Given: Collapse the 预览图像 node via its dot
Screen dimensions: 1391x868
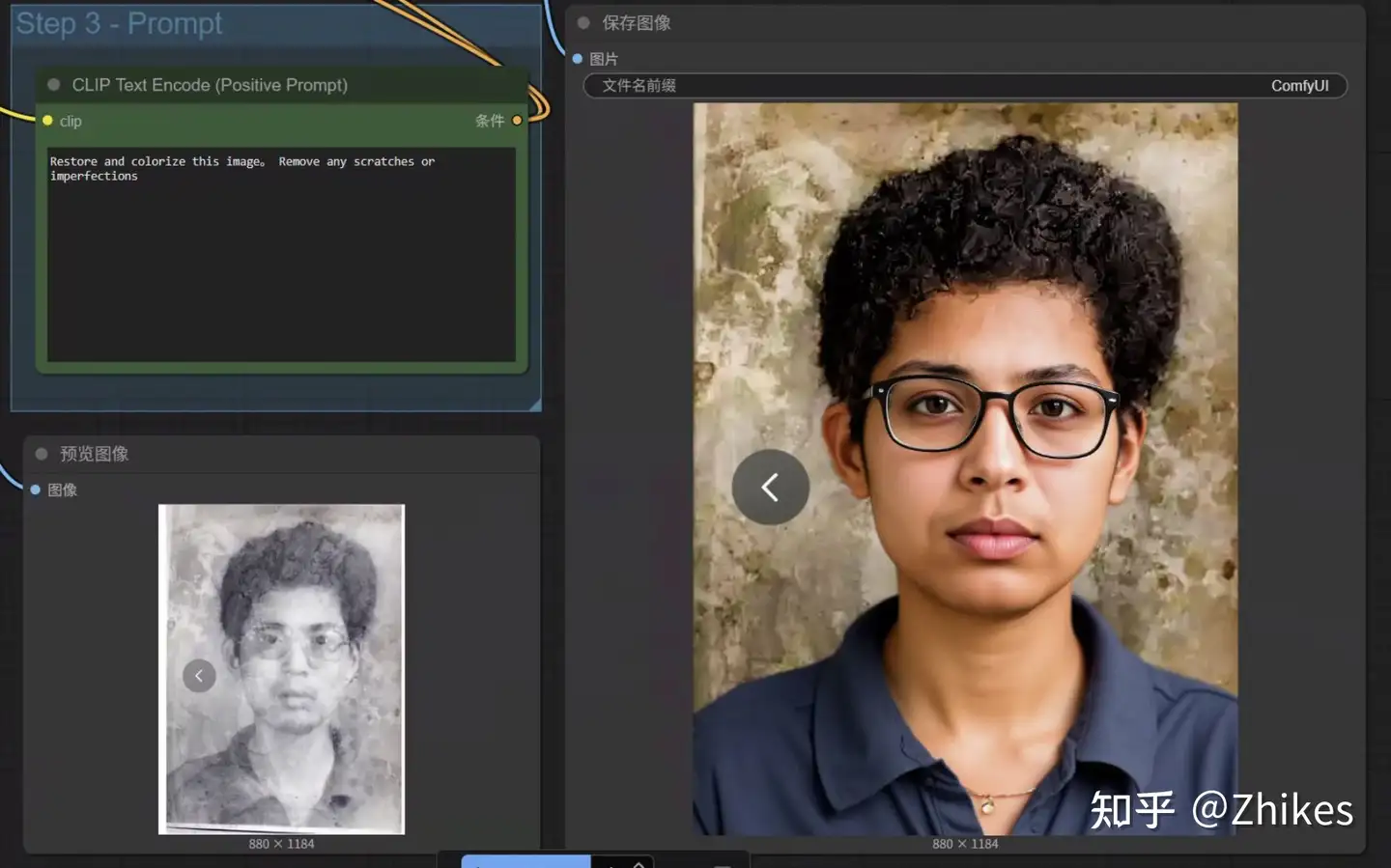Looking at the screenshot, I should coord(42,454).
